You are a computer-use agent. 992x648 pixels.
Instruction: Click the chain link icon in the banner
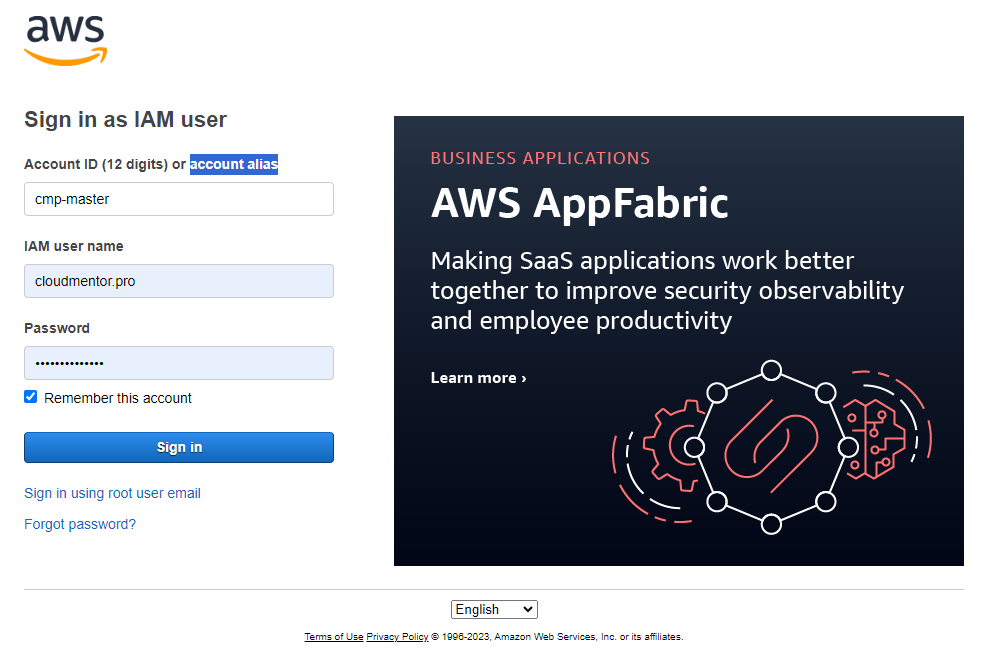(770, 446)
